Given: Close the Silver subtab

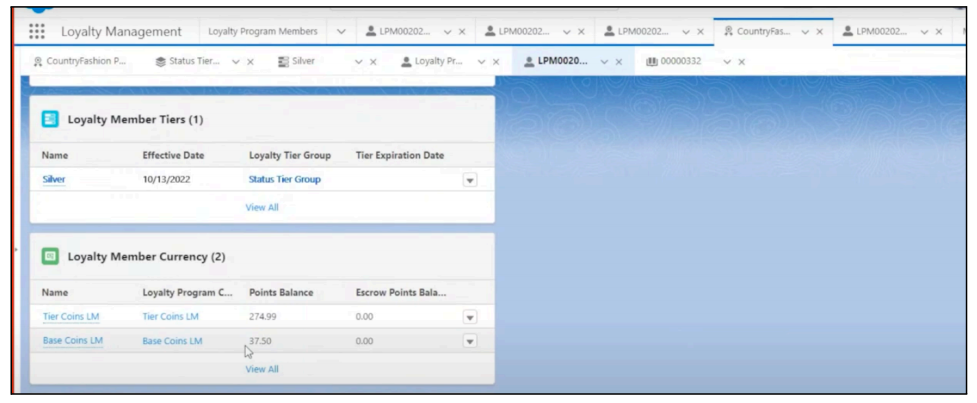Looking at the screenshot, I should click(375, 62).
